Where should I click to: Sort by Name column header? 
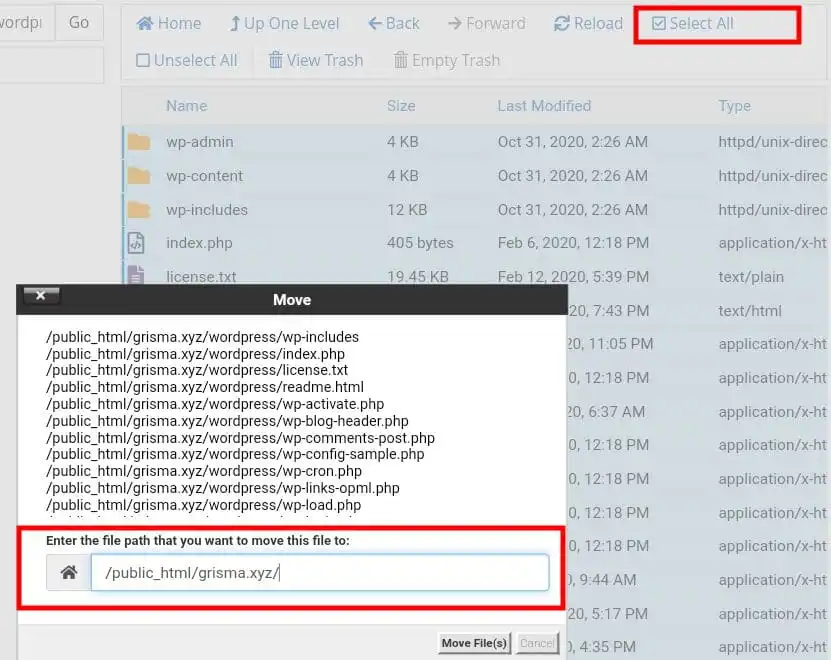(187, 106)
